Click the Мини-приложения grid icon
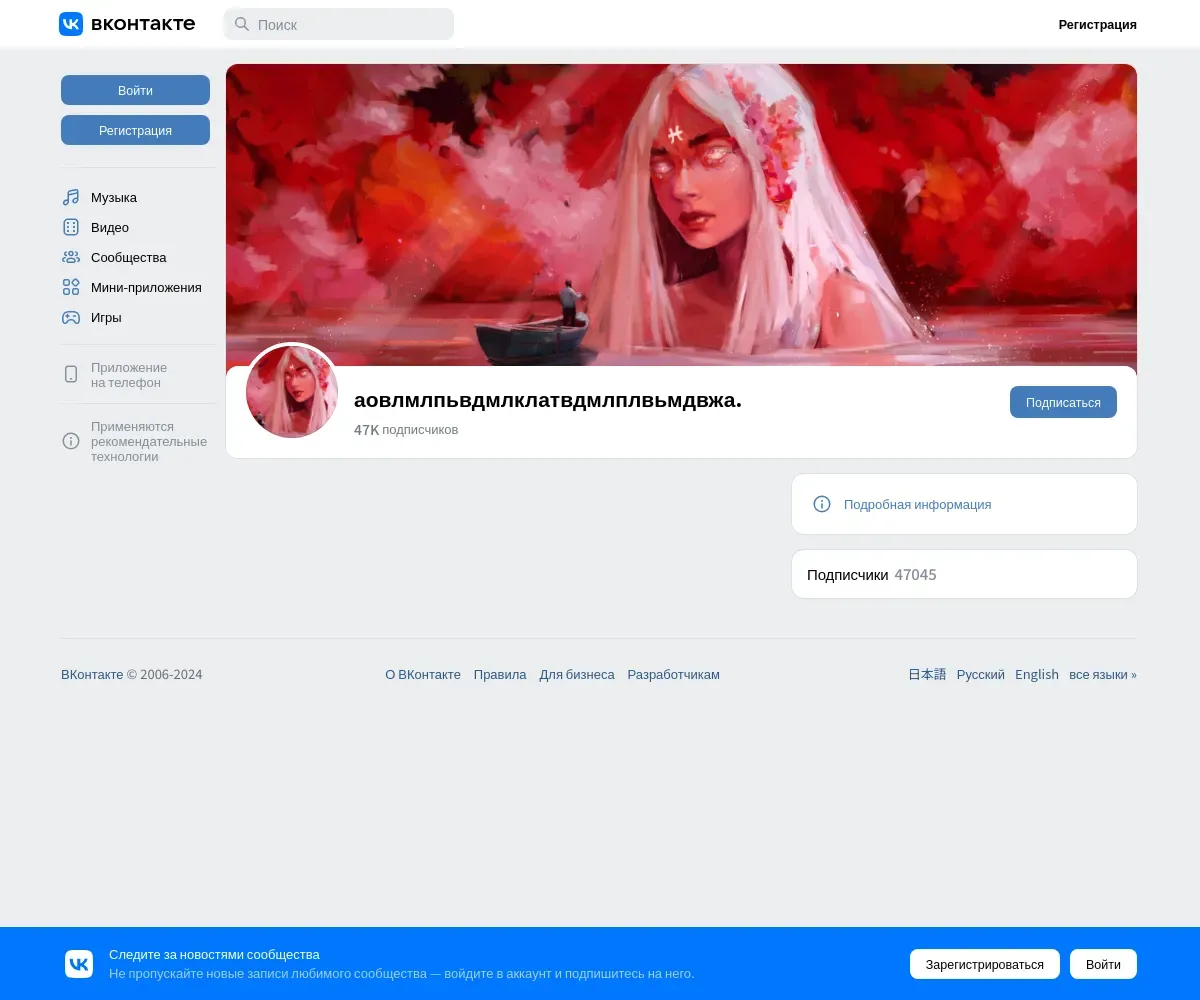 (71, 288)
